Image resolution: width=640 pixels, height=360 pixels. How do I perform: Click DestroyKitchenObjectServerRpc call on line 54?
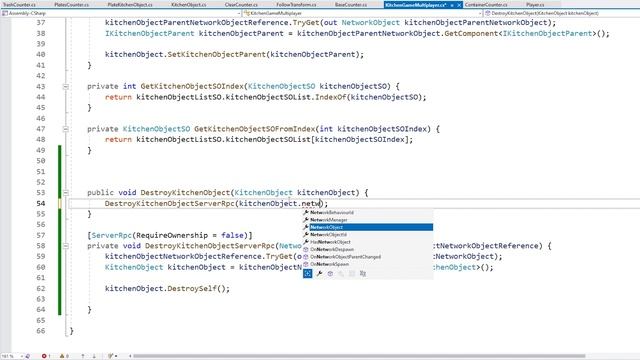(x=169, y=203)
